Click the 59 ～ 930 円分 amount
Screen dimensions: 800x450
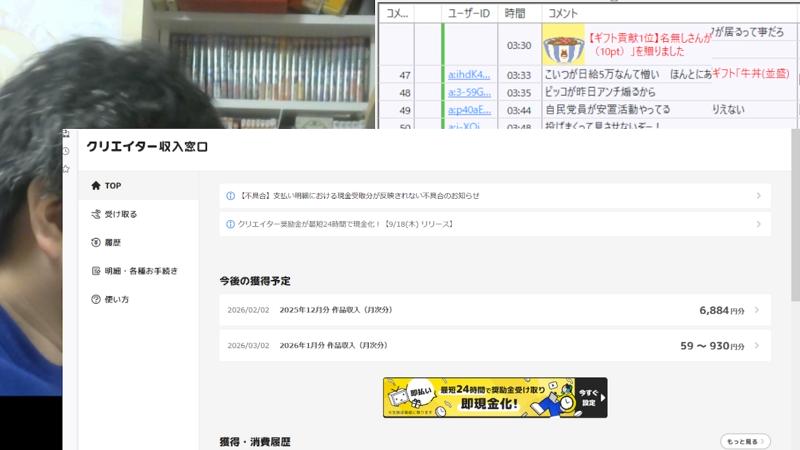click(712, 346)
